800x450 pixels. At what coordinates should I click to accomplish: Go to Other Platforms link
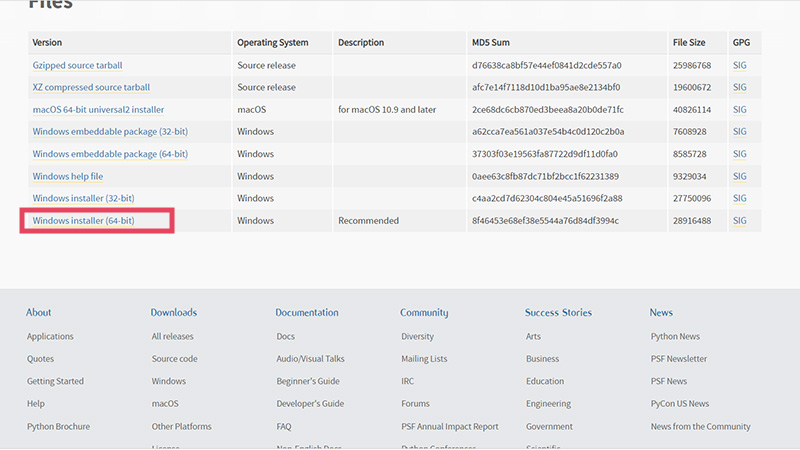(x=181, y=427)
